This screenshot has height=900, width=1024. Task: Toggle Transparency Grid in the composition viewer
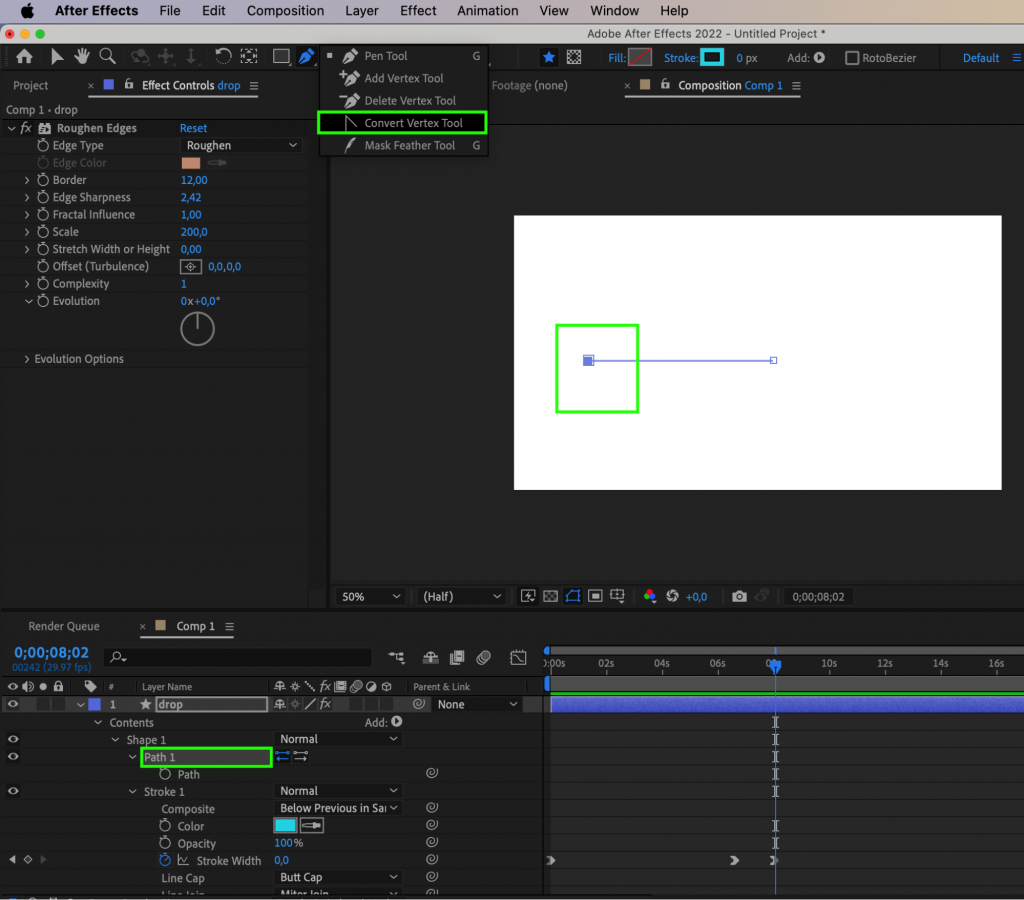coord(550,596)
